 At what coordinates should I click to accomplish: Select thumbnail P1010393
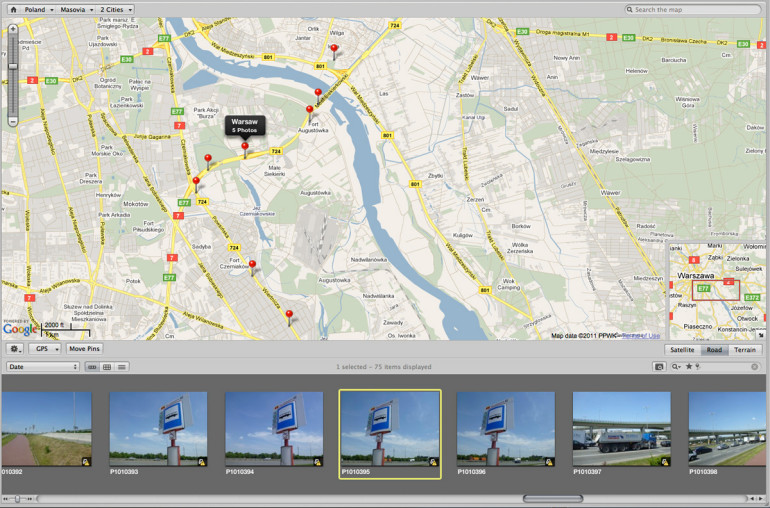click(158, 429)
